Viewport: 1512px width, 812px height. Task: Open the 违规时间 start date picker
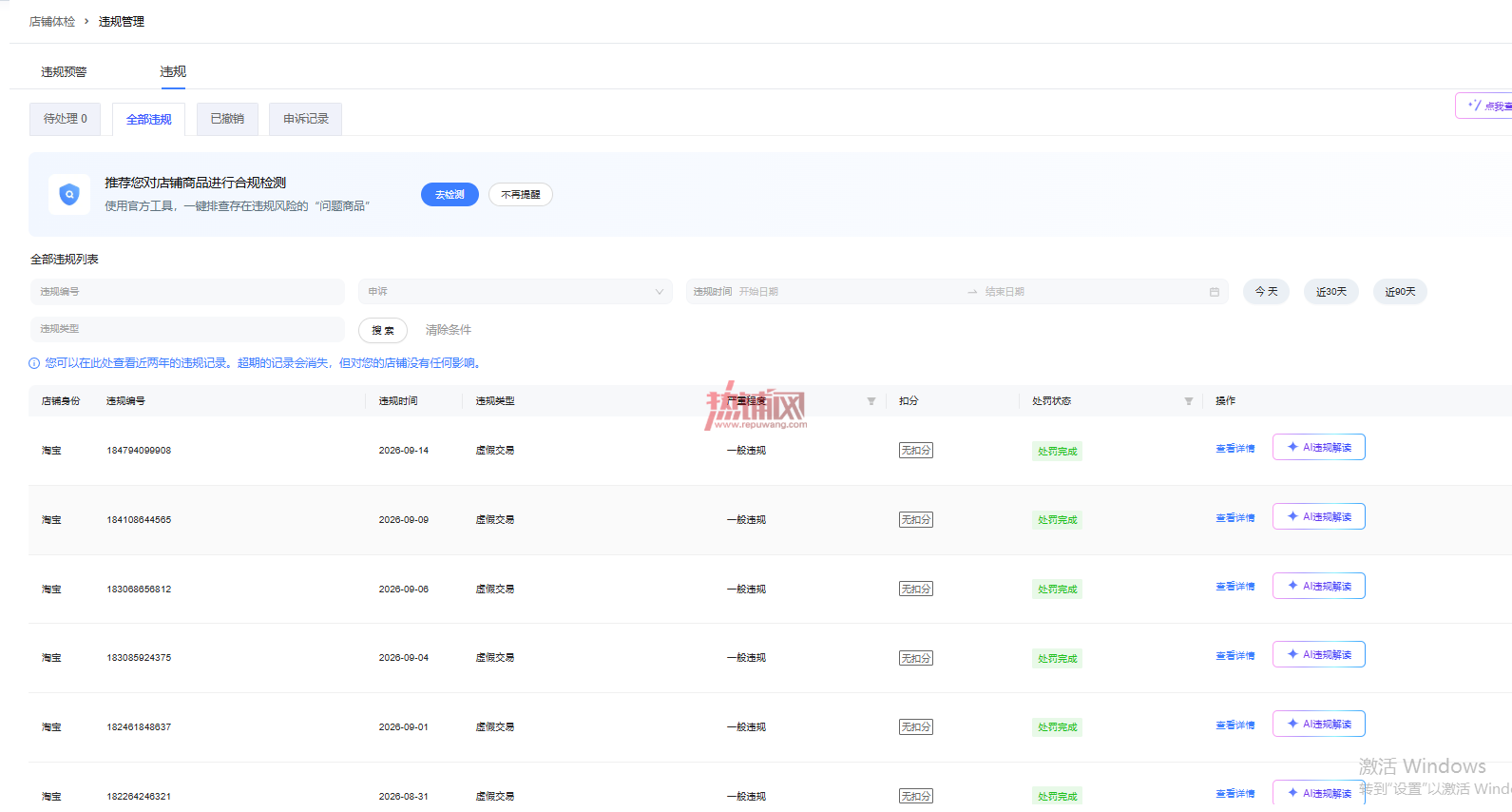click(x=827, y=292)
